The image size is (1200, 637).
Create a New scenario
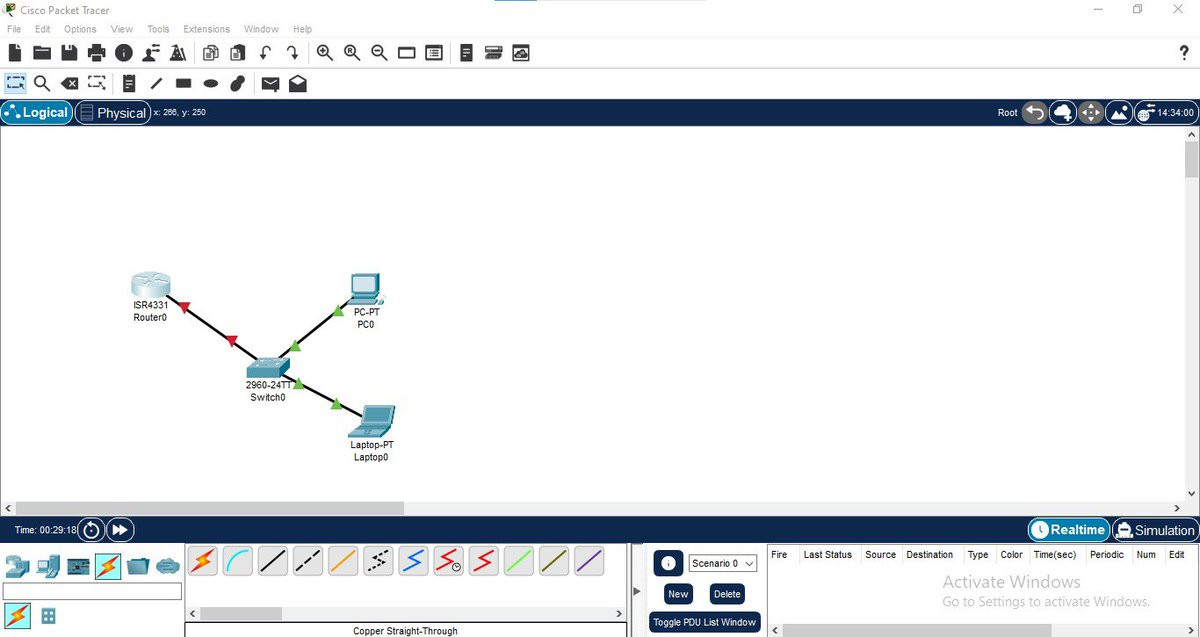[678, 594]
